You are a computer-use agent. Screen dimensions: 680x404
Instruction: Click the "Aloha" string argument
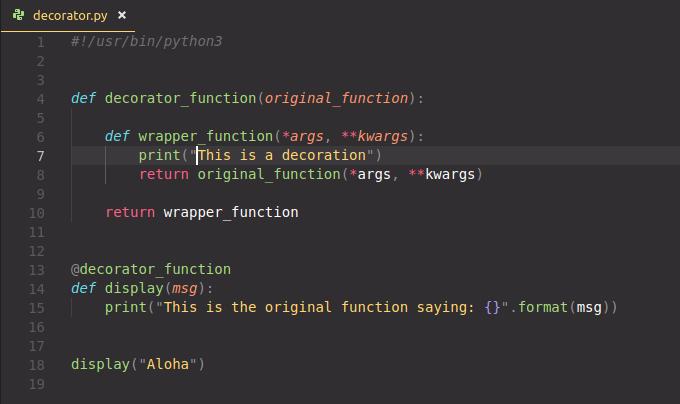[167, 365]
